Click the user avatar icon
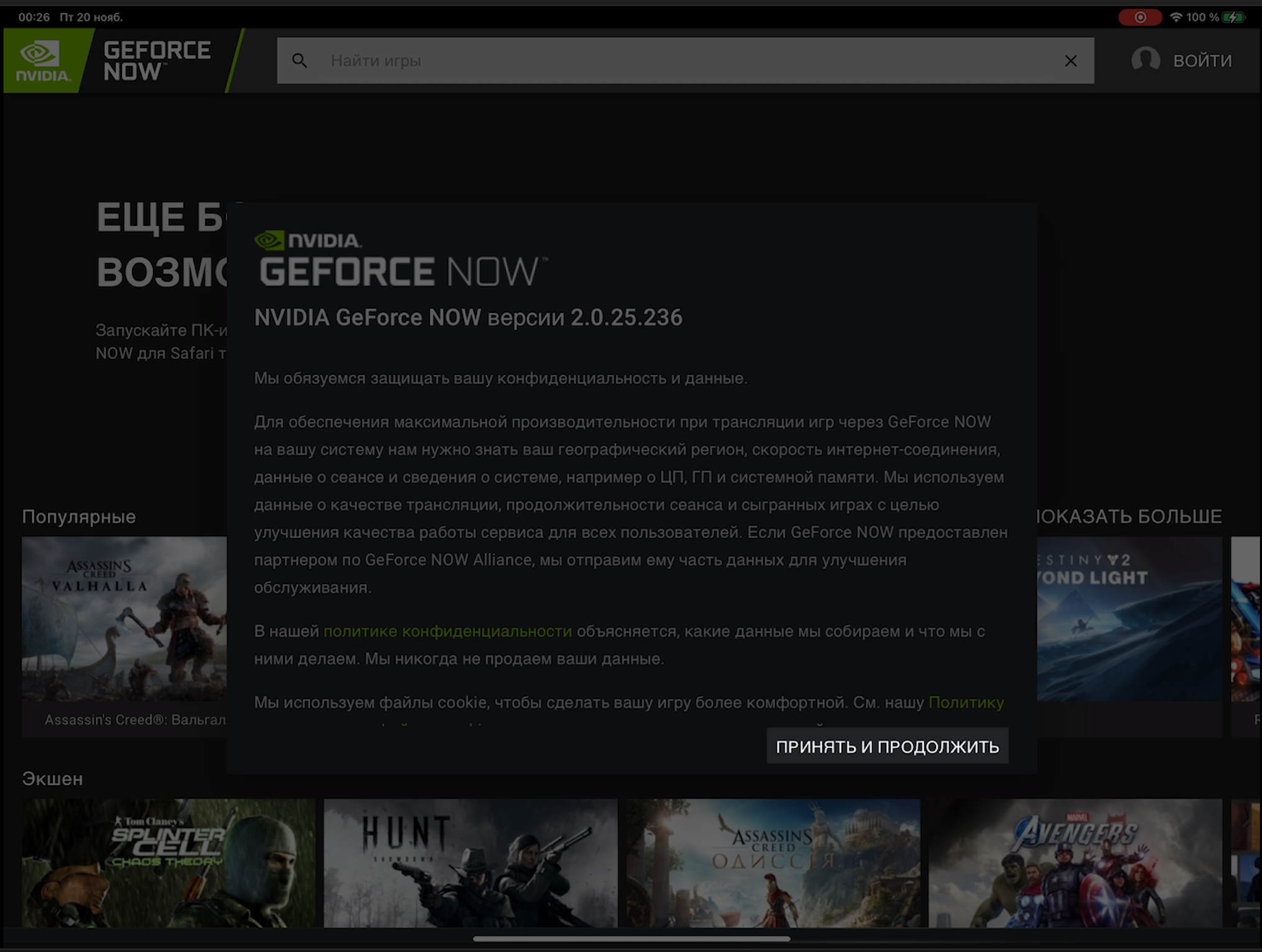1262x952 pixels. point(1145,60)
